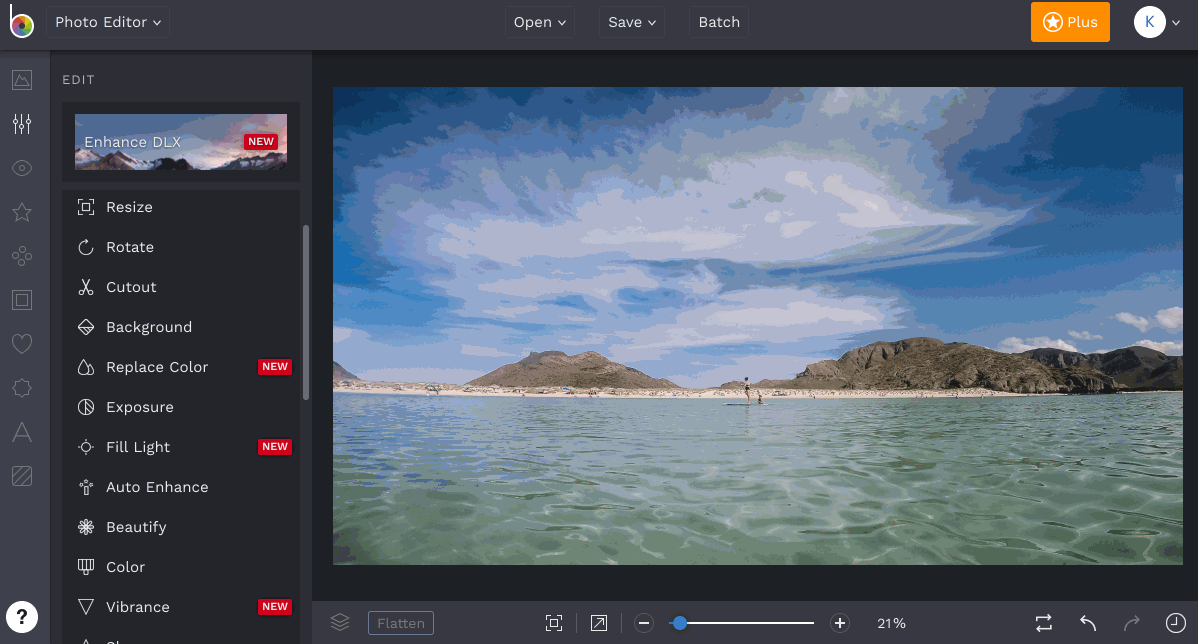The width and height of the screenshot is (1198, 644).
Task: Open the Overlays badge sidebar icon
Action: click(22, 388)
